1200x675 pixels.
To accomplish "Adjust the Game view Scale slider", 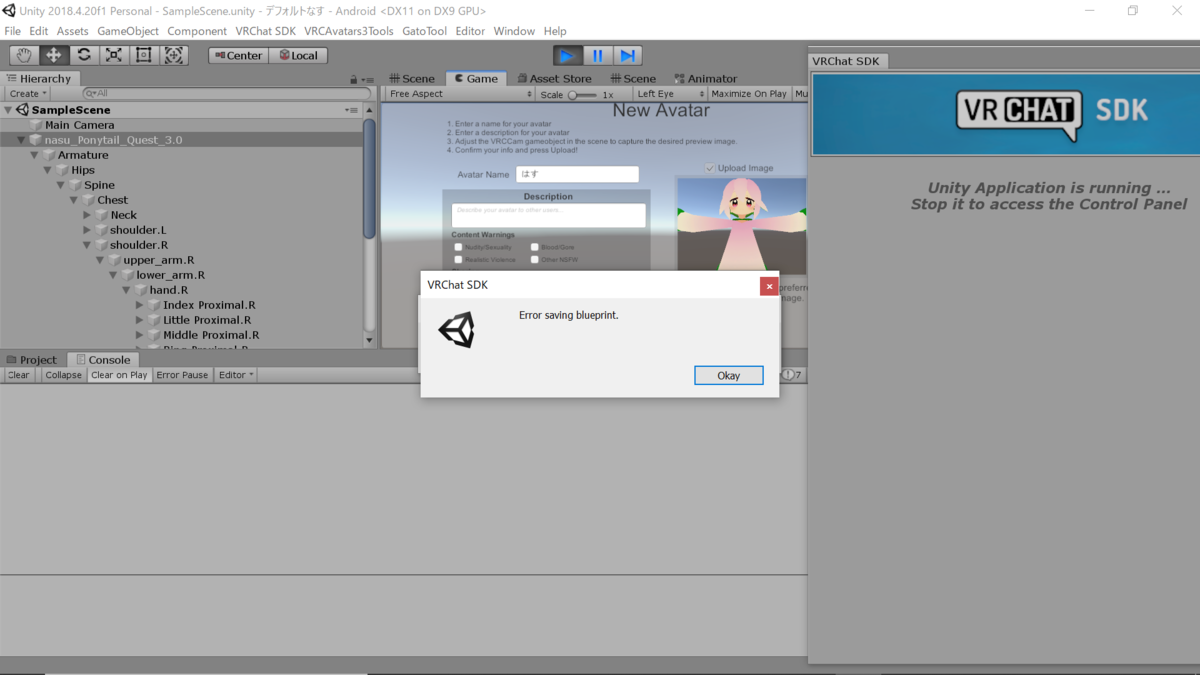I will tap(582, 95).
